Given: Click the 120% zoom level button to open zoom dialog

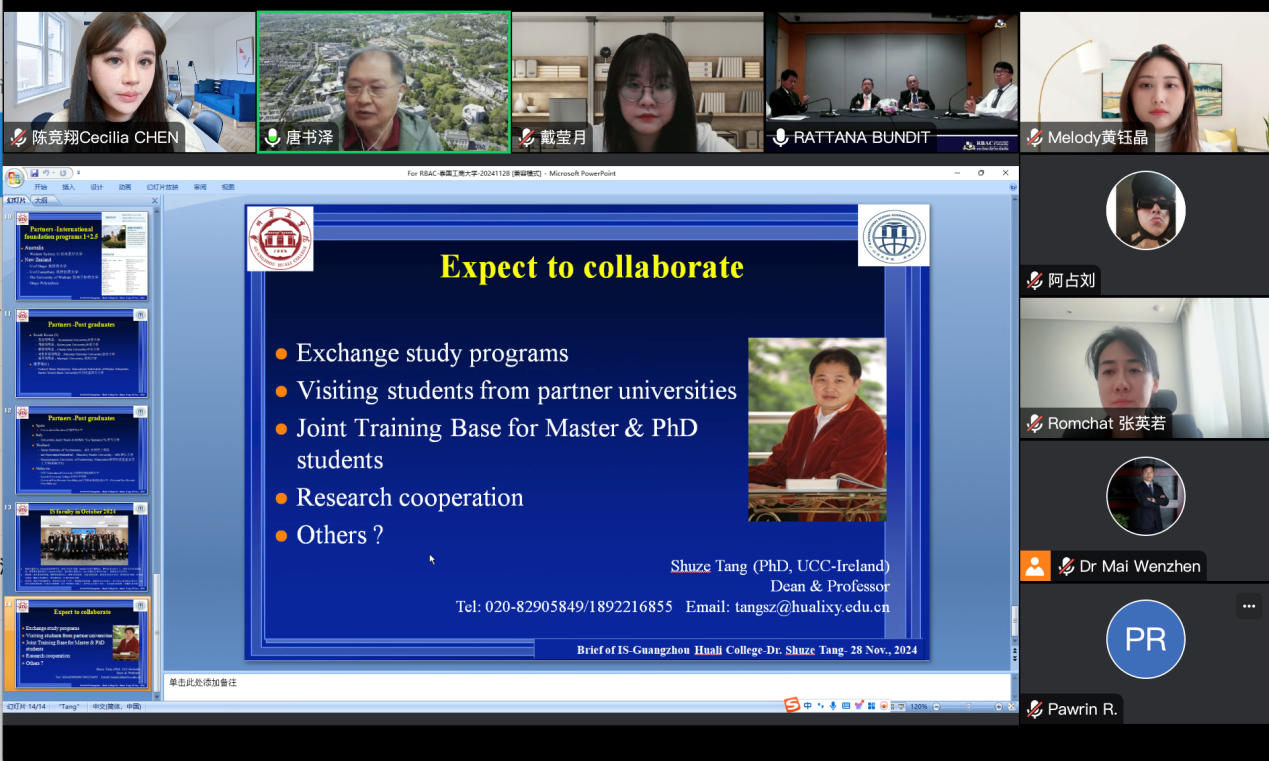Looking at the screenshot, I should click(x=918, y=705).
